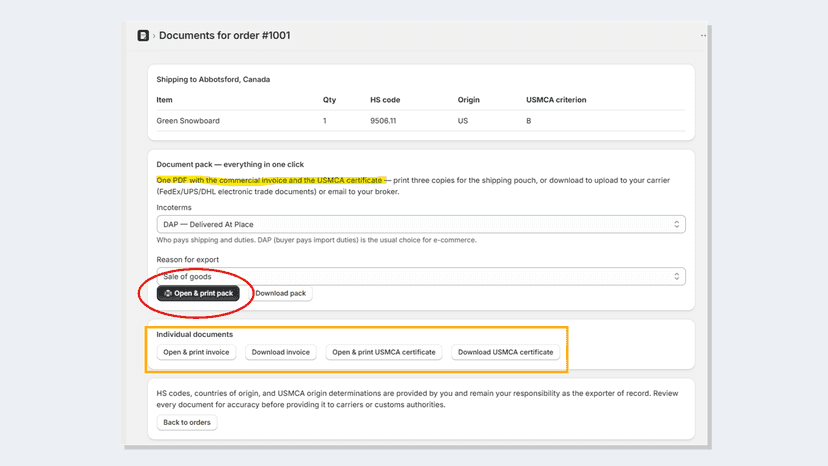Click the Item column header
The height and width of the screenshot is (466, 828).
click(164, 100)
